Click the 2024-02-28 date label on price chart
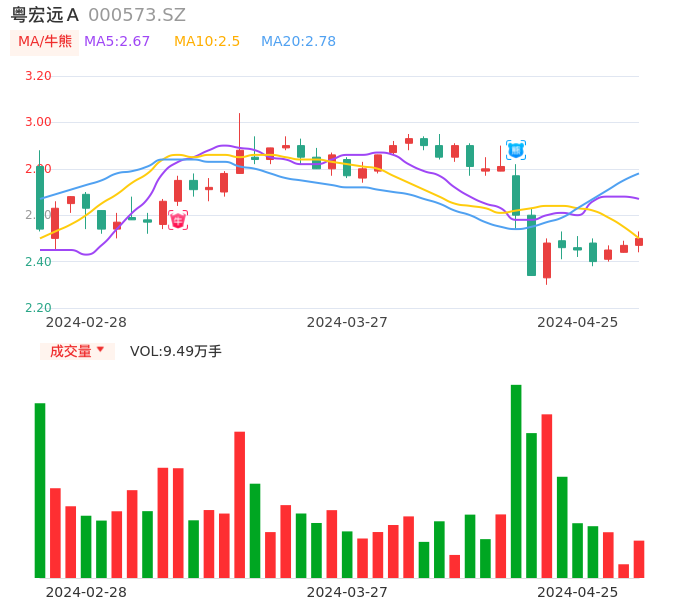This screenshot has width=686, height=606. [x=87, y=322]
